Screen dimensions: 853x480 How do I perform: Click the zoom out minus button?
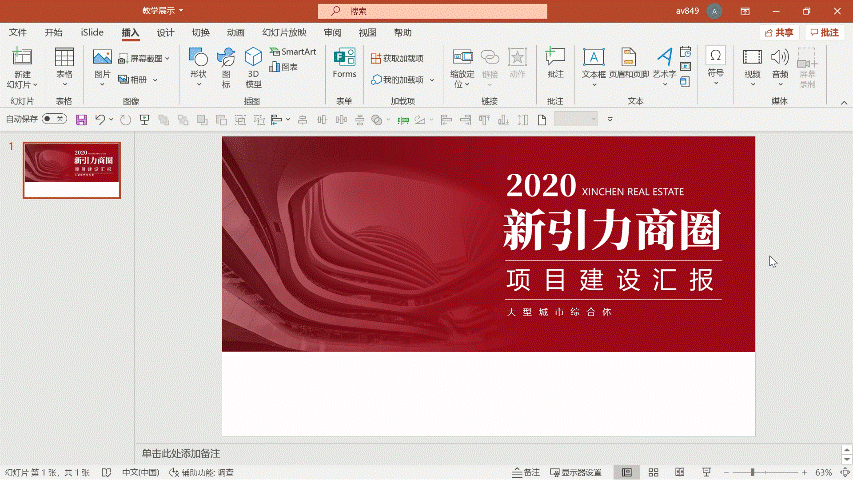726,472
